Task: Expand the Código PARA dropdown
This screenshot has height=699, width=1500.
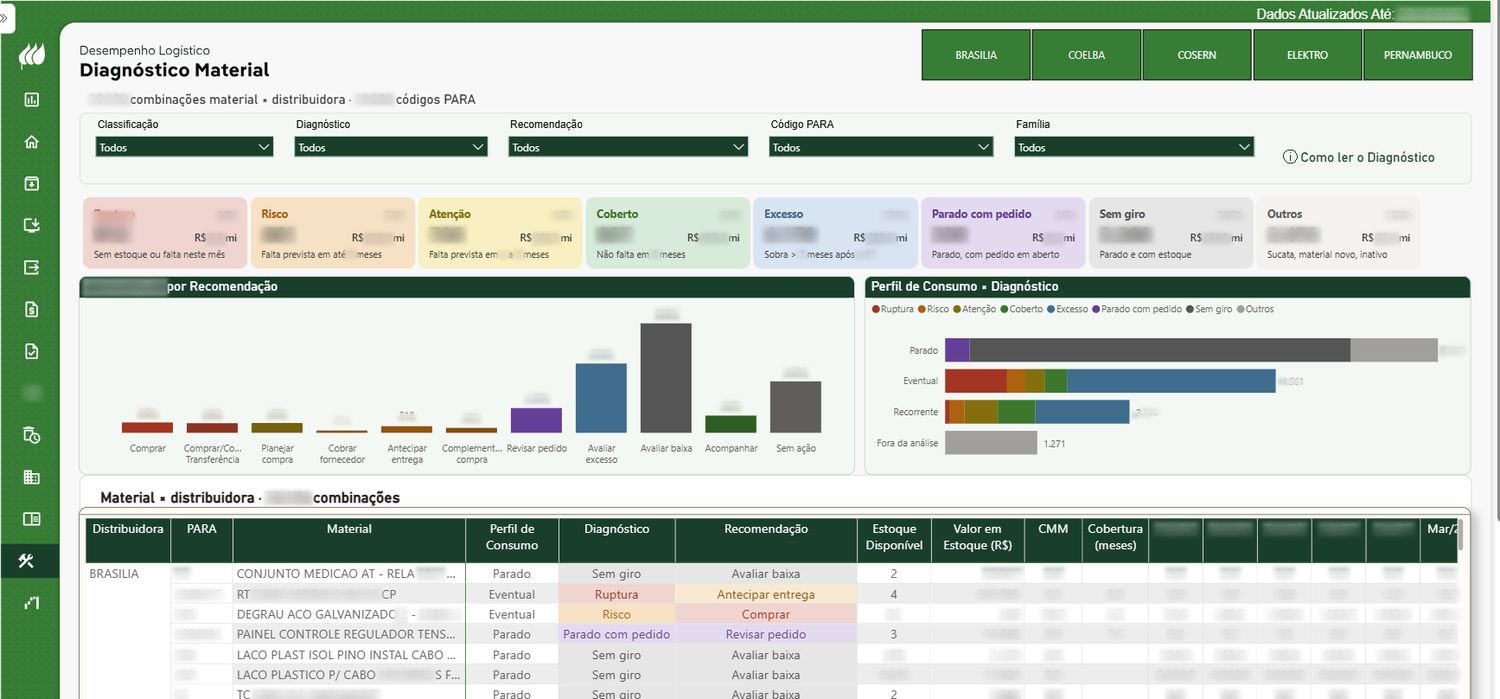Action: (x=881, y=147)
